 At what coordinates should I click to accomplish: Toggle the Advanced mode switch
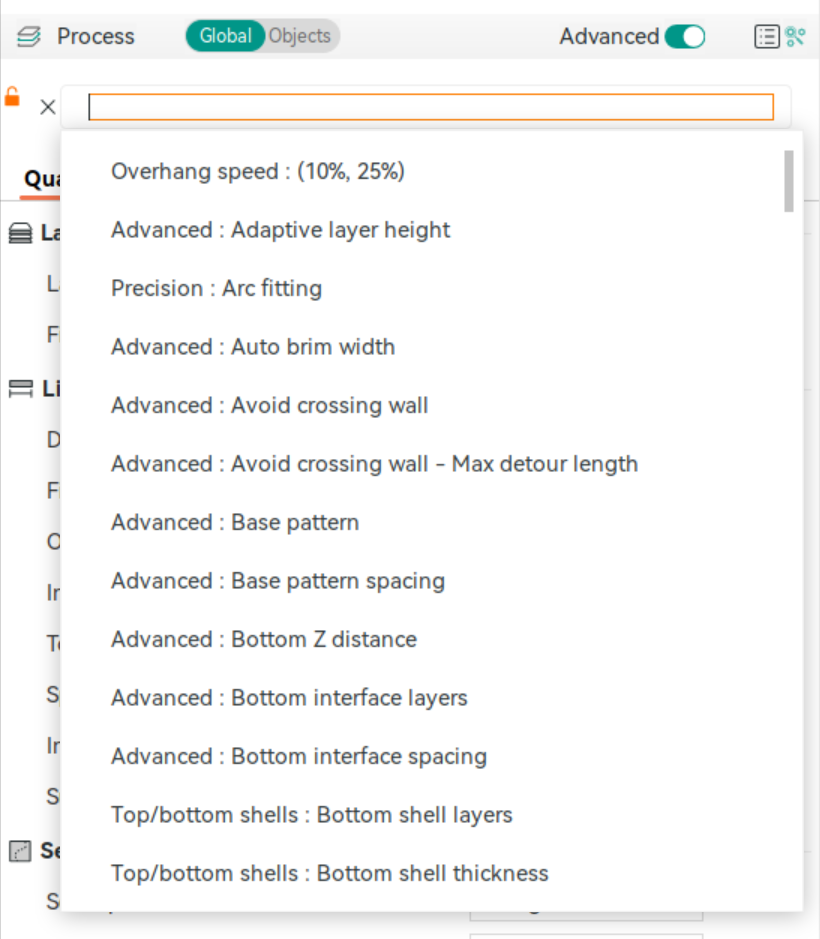pyautogui.click(x=685, y=36)
